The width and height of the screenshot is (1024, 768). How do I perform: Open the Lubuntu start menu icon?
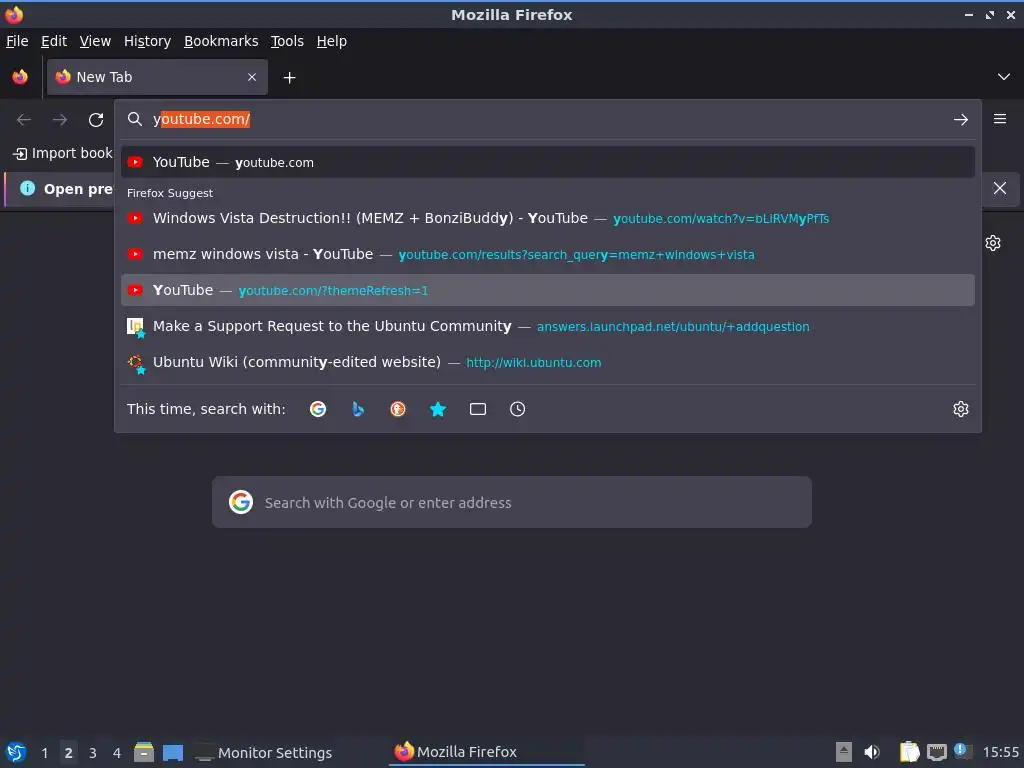pyautogui.click(x=16, y=752)
